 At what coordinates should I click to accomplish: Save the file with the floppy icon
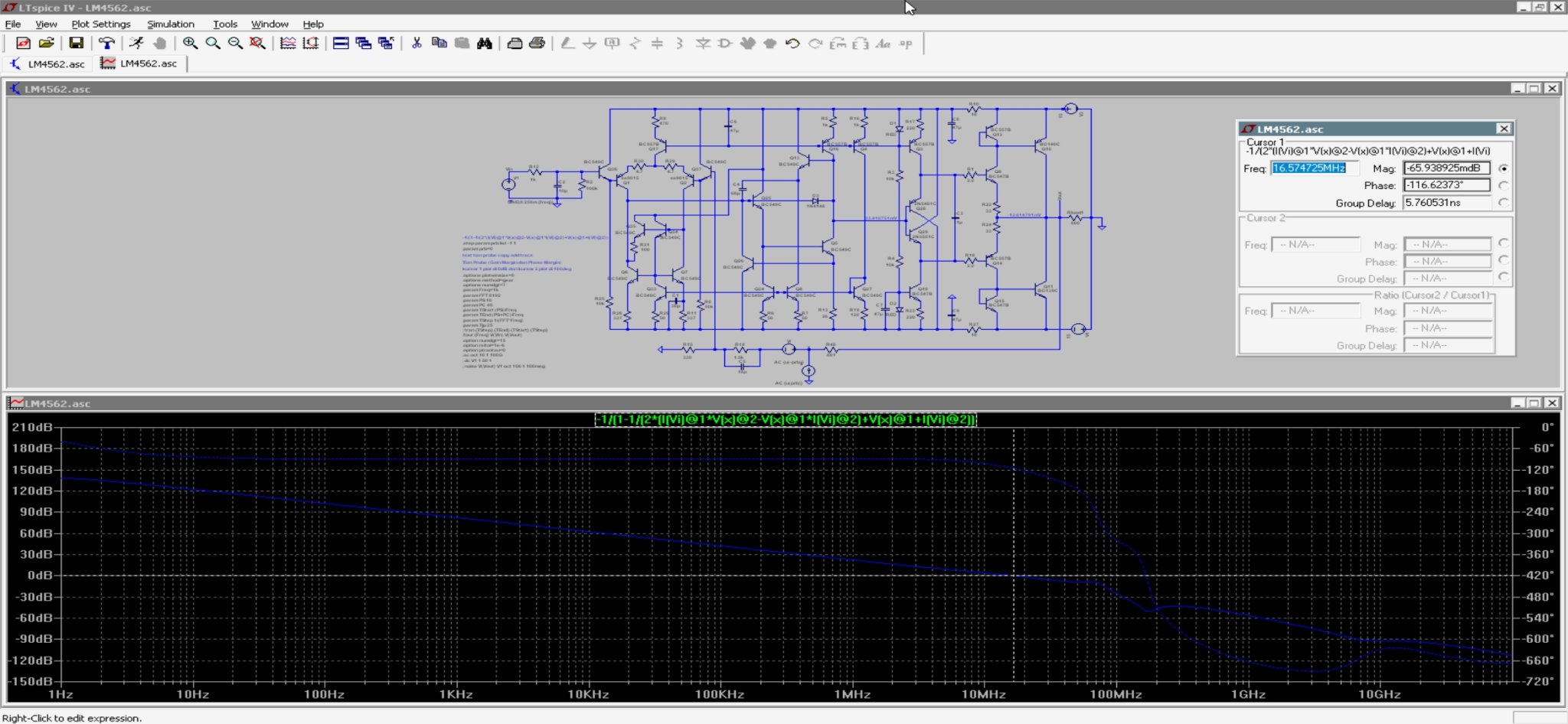coord(76,44)
